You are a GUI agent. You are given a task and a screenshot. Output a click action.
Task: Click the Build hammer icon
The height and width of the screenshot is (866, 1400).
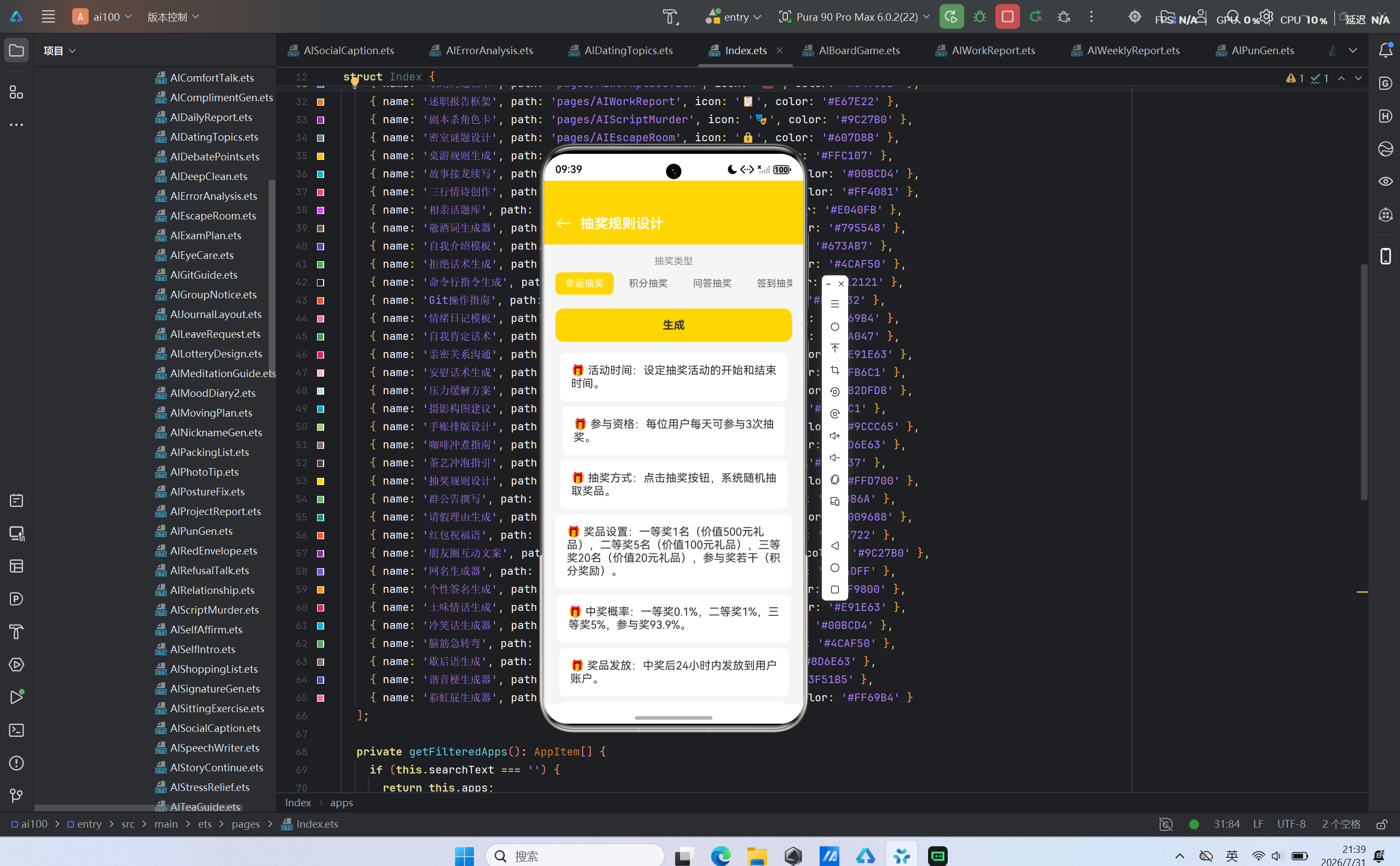pos(670,16)
